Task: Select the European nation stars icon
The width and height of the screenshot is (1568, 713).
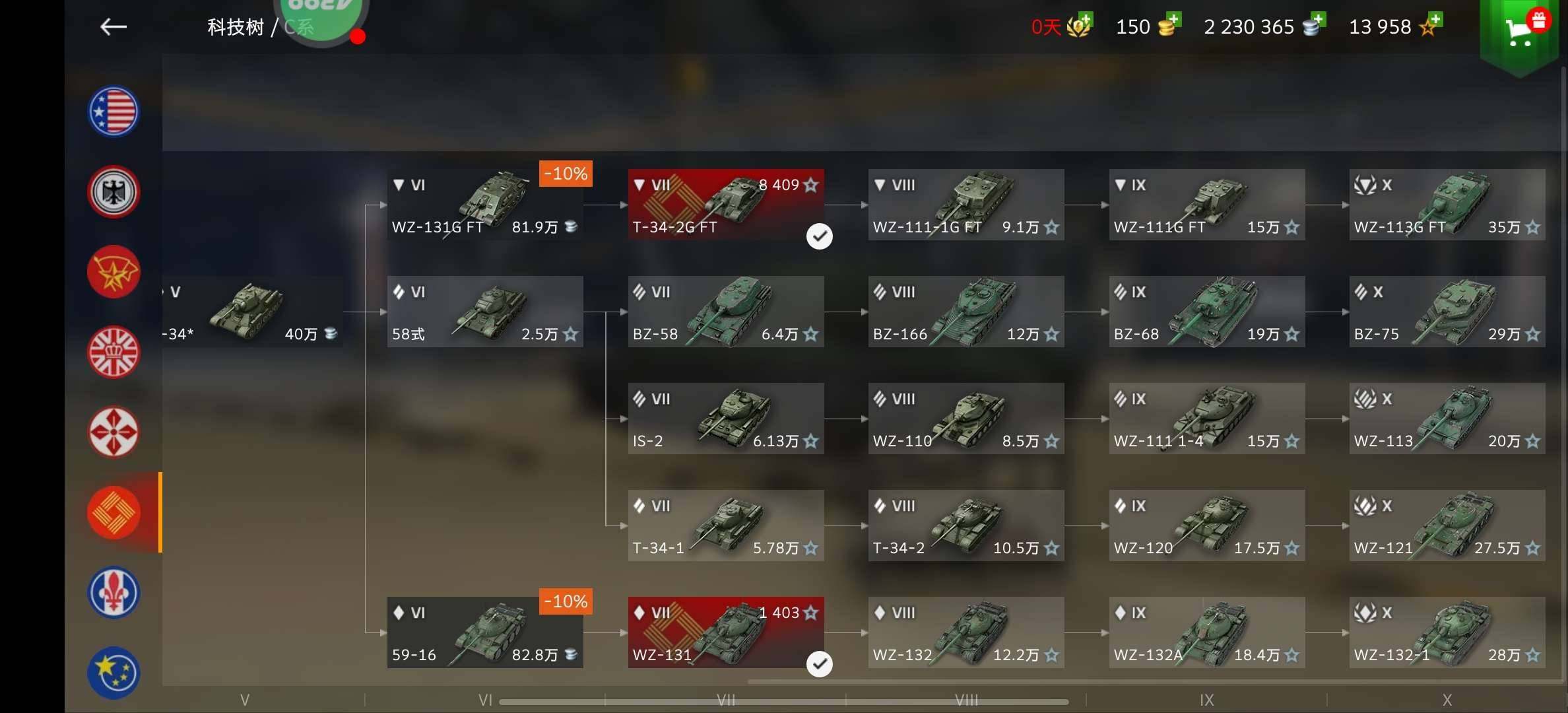Action: [114, 673]
